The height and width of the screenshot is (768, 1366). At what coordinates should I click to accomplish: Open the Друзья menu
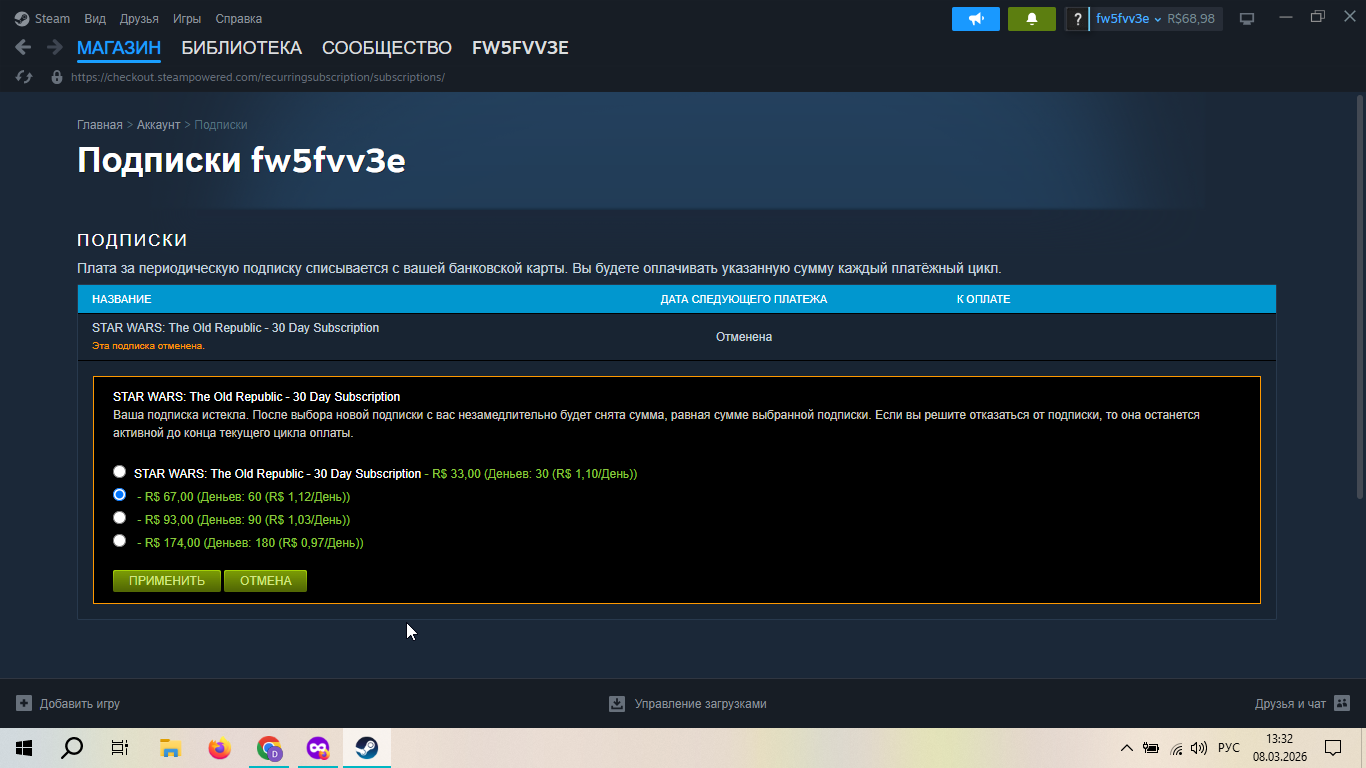[x=139, y=18]
